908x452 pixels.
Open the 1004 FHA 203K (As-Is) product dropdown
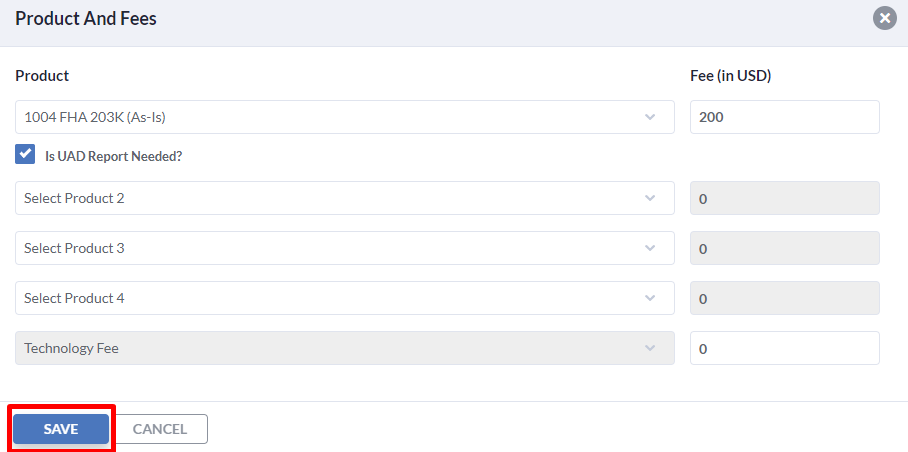345,117
